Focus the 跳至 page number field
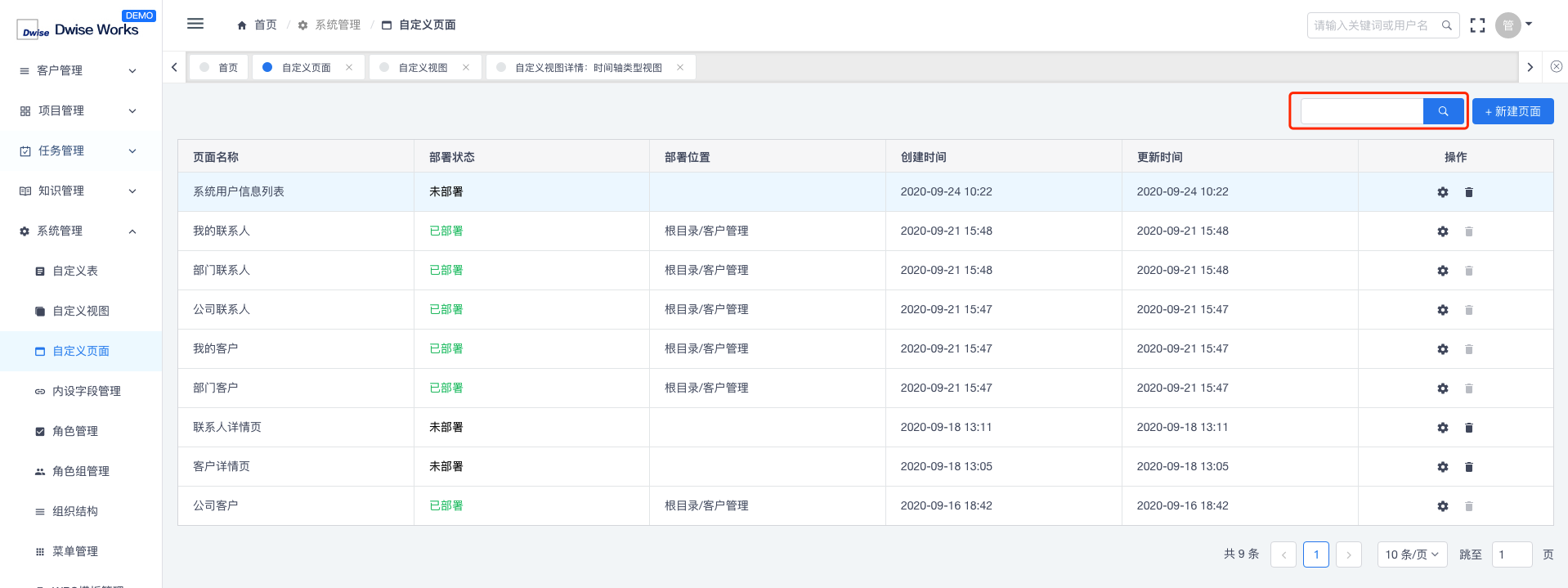Screen dimensions: 1568x588 [1512, 554]
